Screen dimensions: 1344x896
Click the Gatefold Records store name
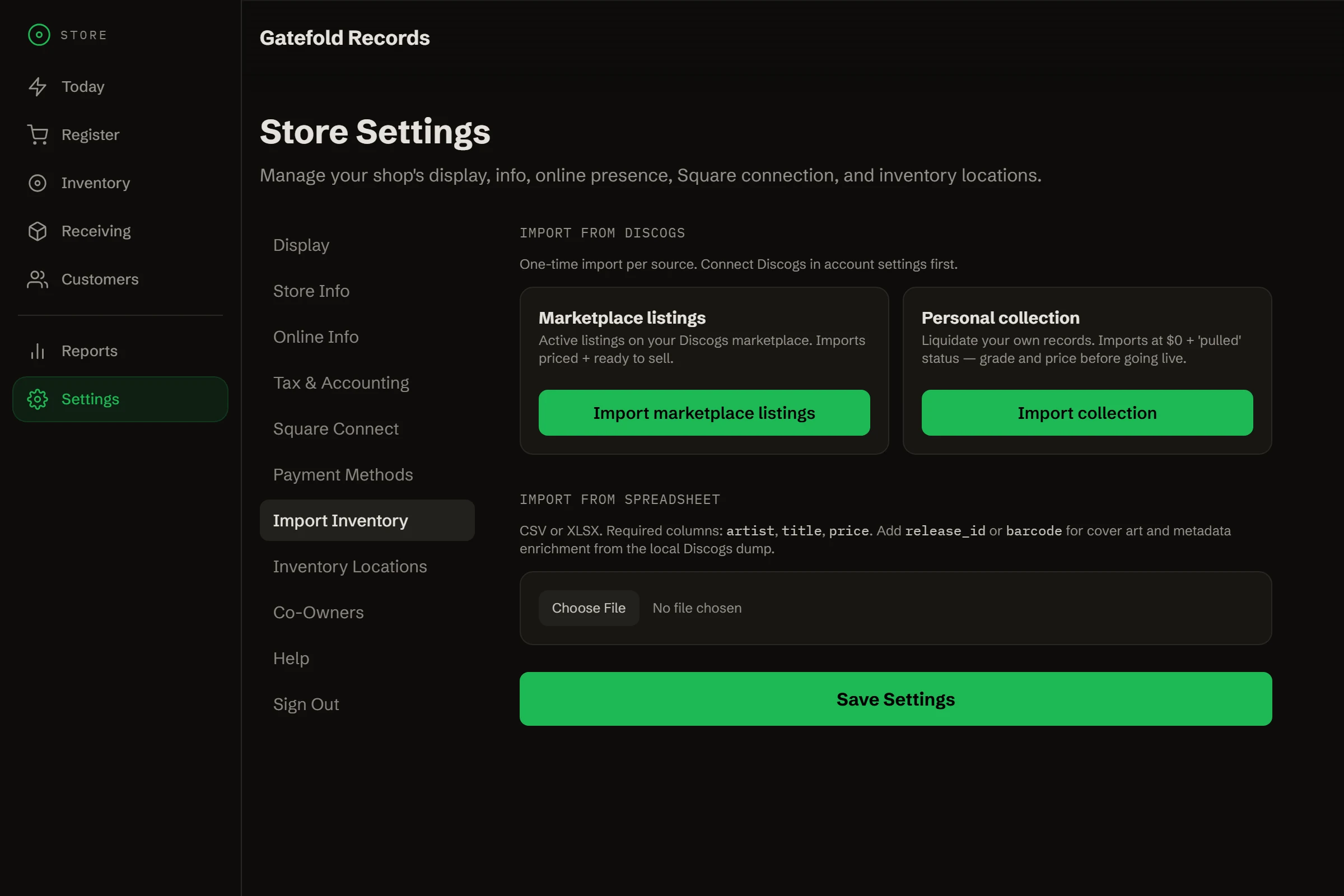344,38
